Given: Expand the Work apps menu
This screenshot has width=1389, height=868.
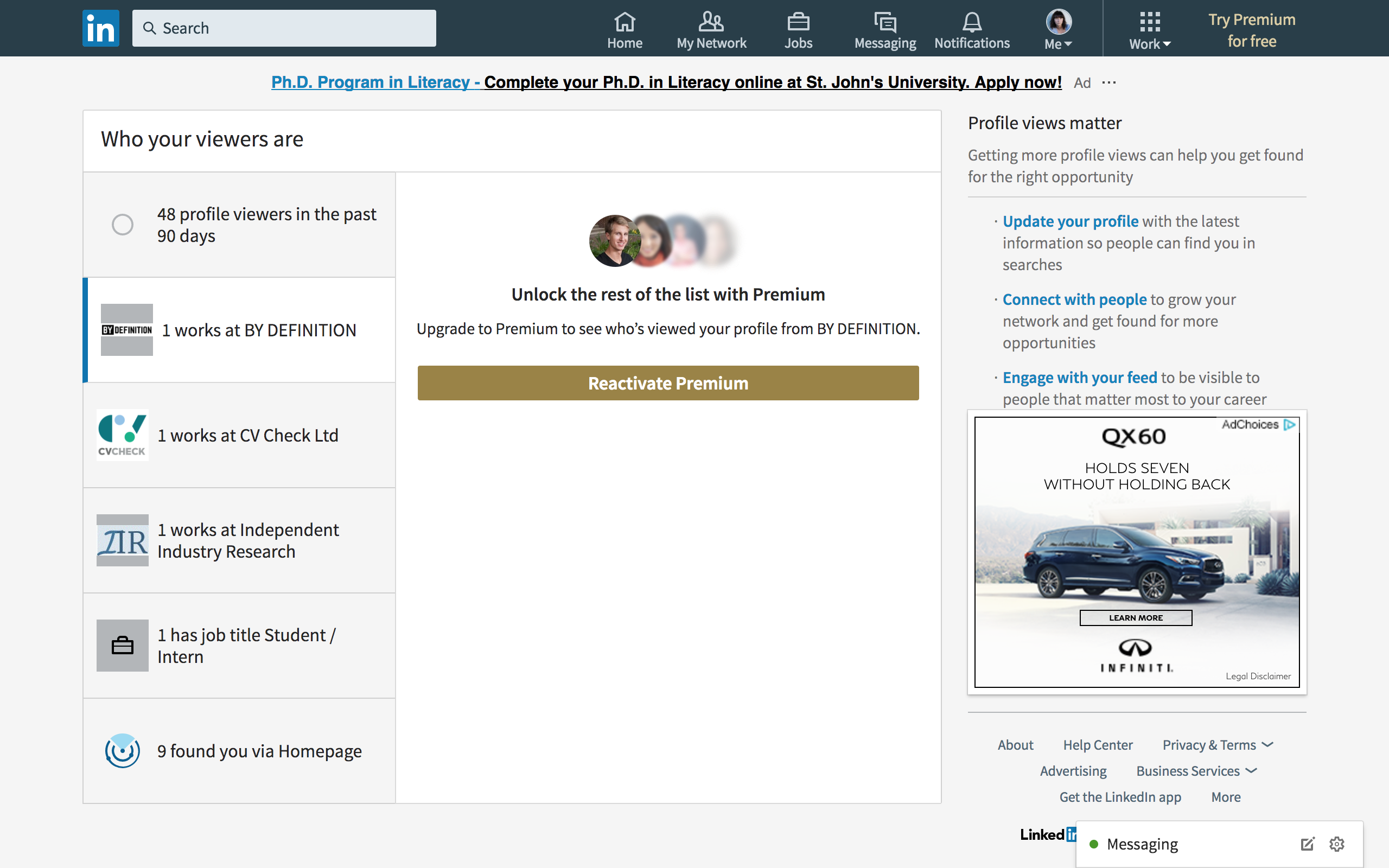Looking at the screenshot, I should (x=1150, y=30).
